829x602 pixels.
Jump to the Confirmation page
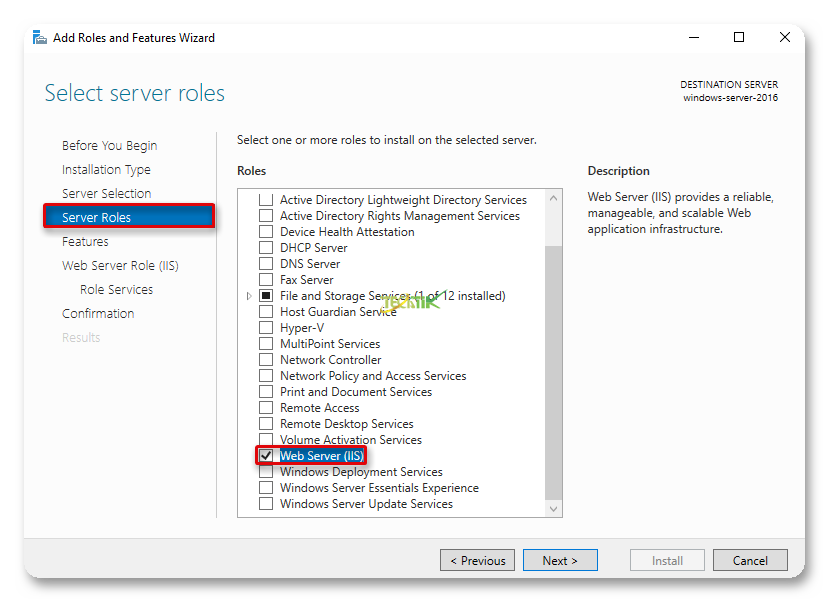tap(98, 313)
